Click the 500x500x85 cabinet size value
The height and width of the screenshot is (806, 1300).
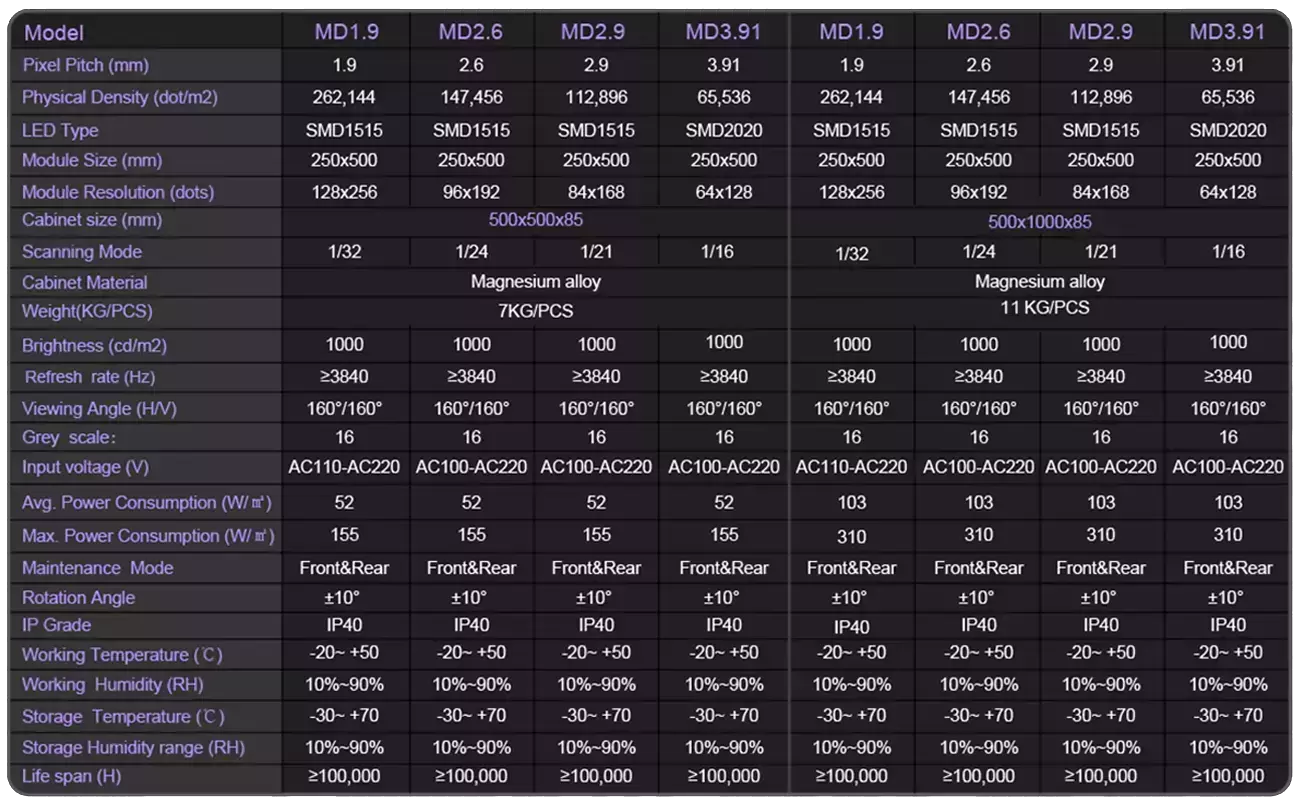point(535,219)
